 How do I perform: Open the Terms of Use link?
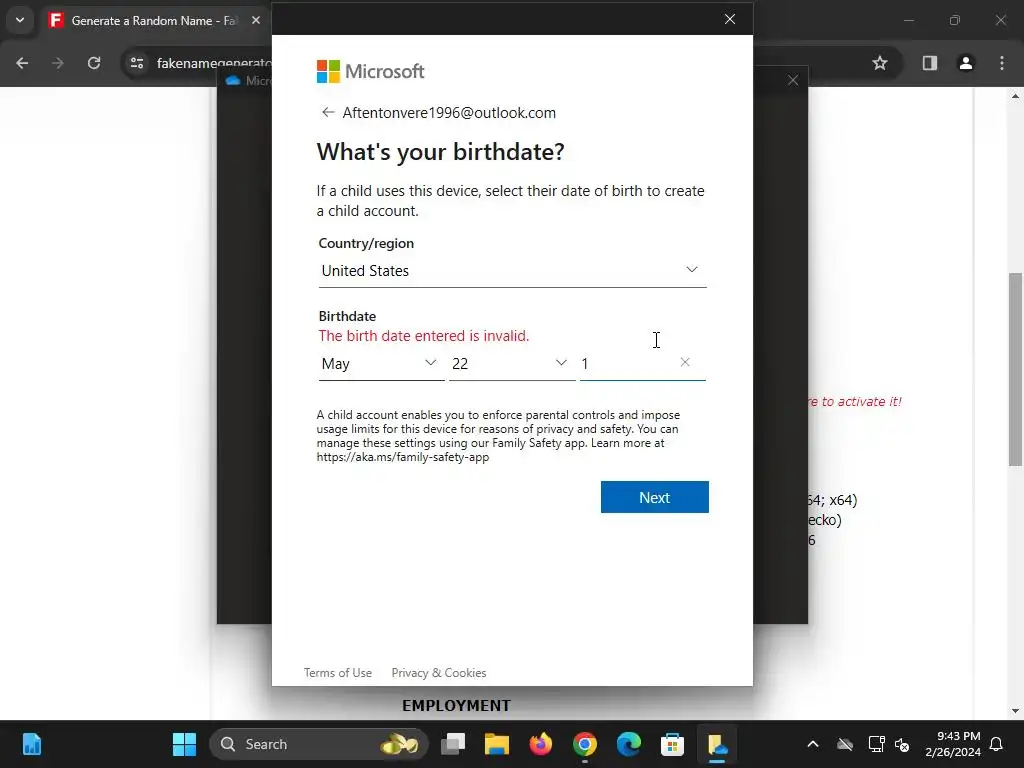pos(338,673)
